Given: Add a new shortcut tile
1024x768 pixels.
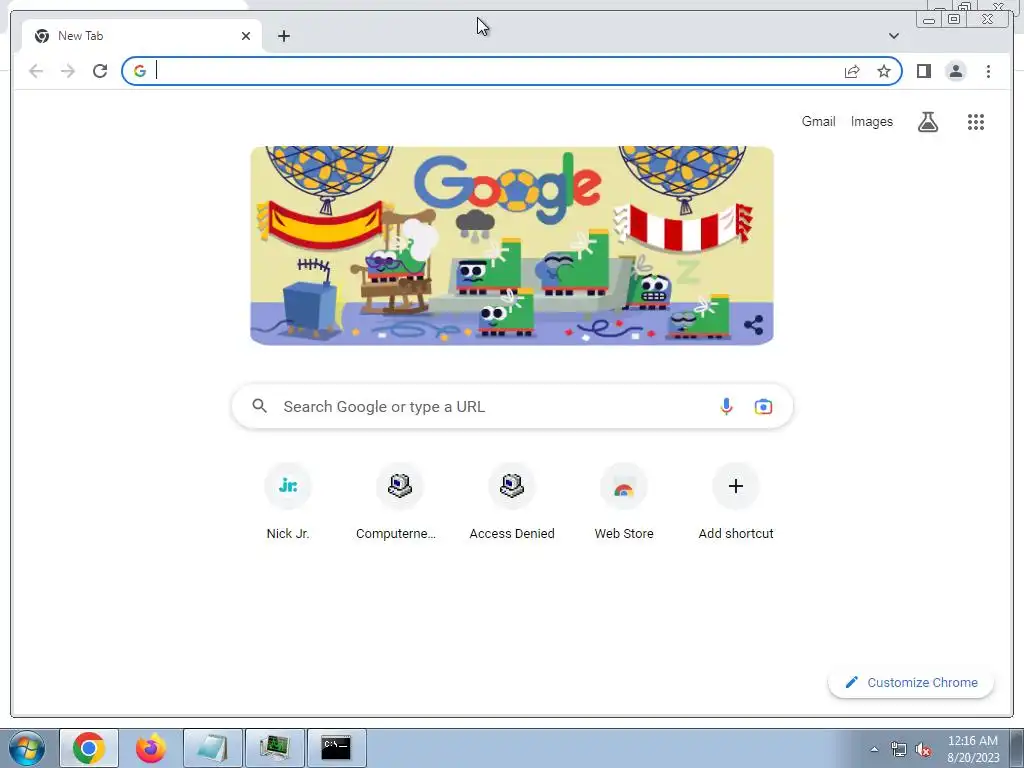Looking at the screenshot, I should point(736,502).
